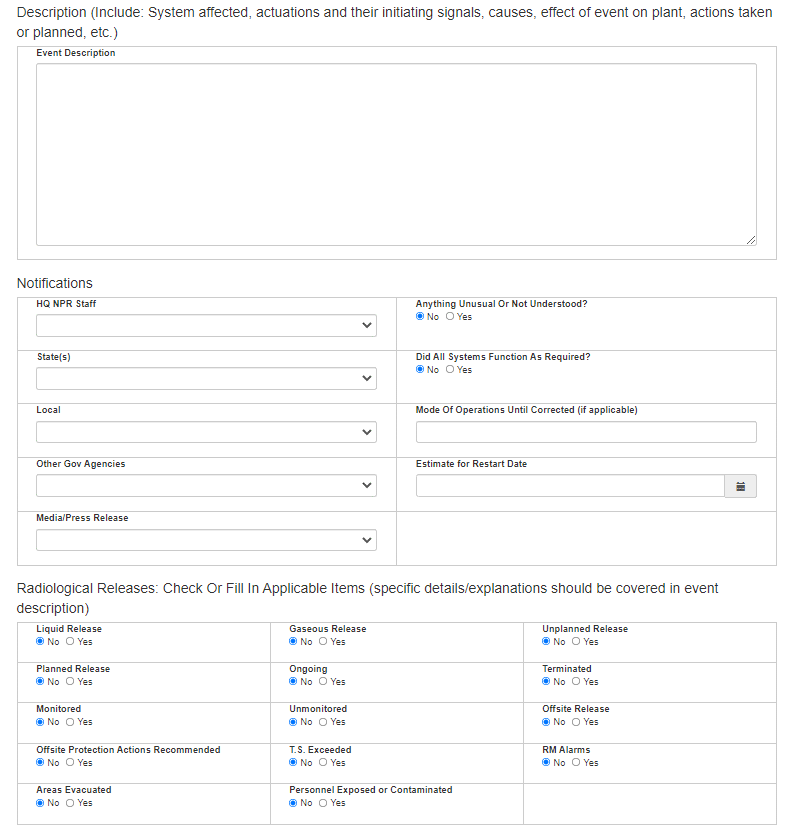The image size is (790, 832).
Task: Mark Unplanned Release as Yes
Action: coord(576,642)
